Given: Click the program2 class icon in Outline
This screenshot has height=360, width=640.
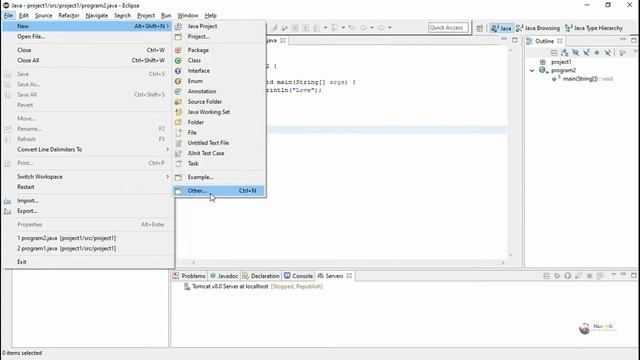Looking at the screenshot, I should tap(543, 70).
